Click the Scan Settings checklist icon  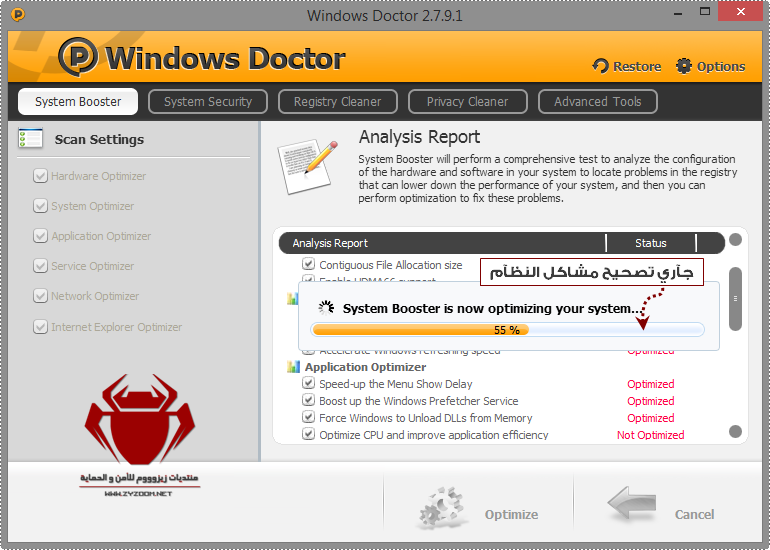pos(30,138)
